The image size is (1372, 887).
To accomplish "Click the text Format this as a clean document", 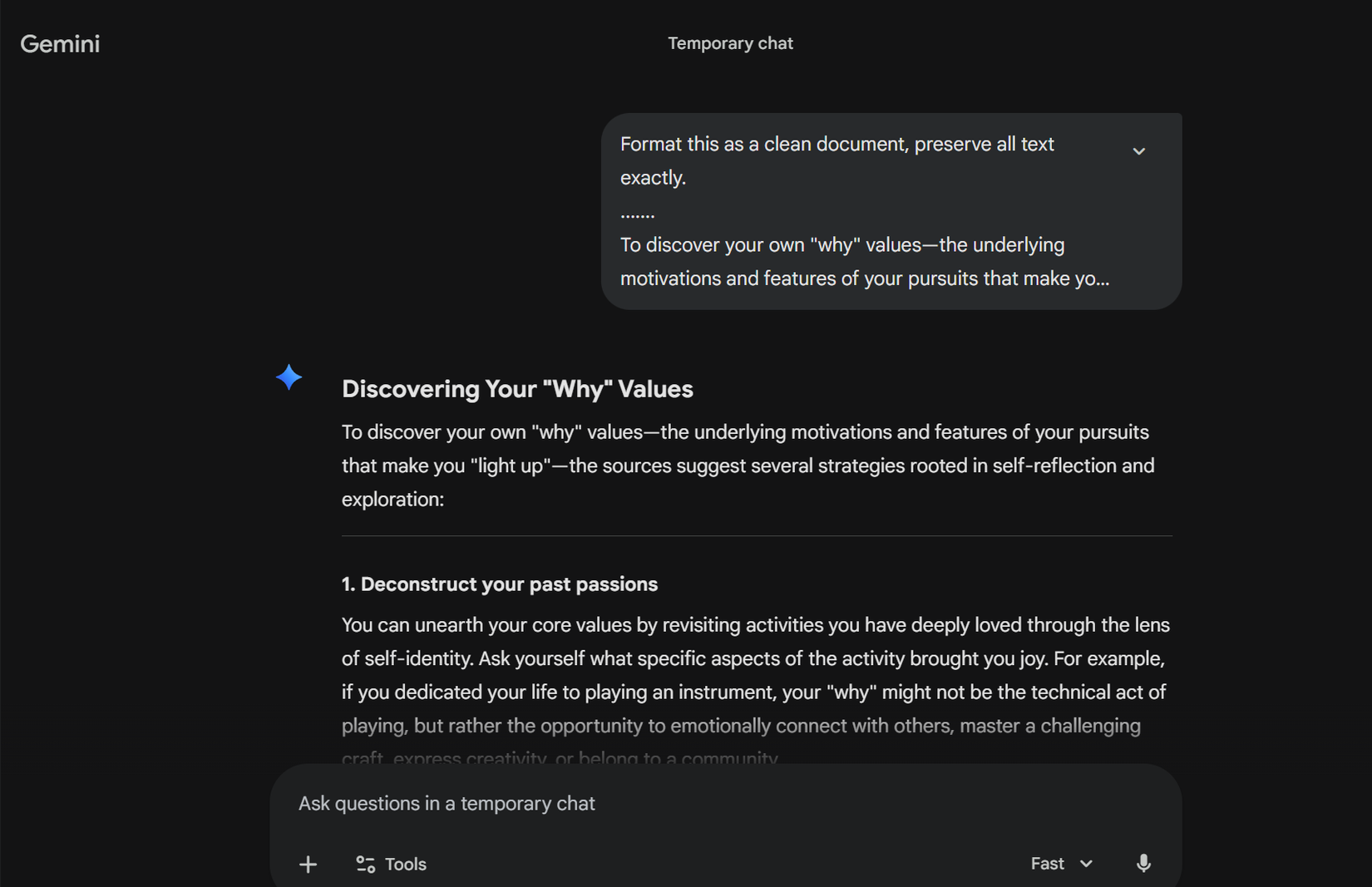I will (837, 143).
